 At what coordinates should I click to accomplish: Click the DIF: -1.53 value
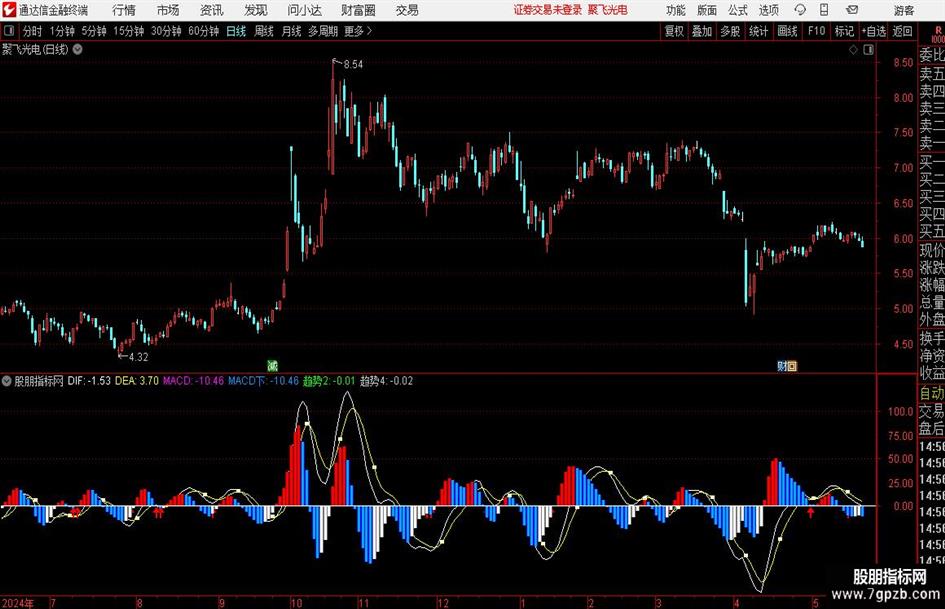(89, 381)
